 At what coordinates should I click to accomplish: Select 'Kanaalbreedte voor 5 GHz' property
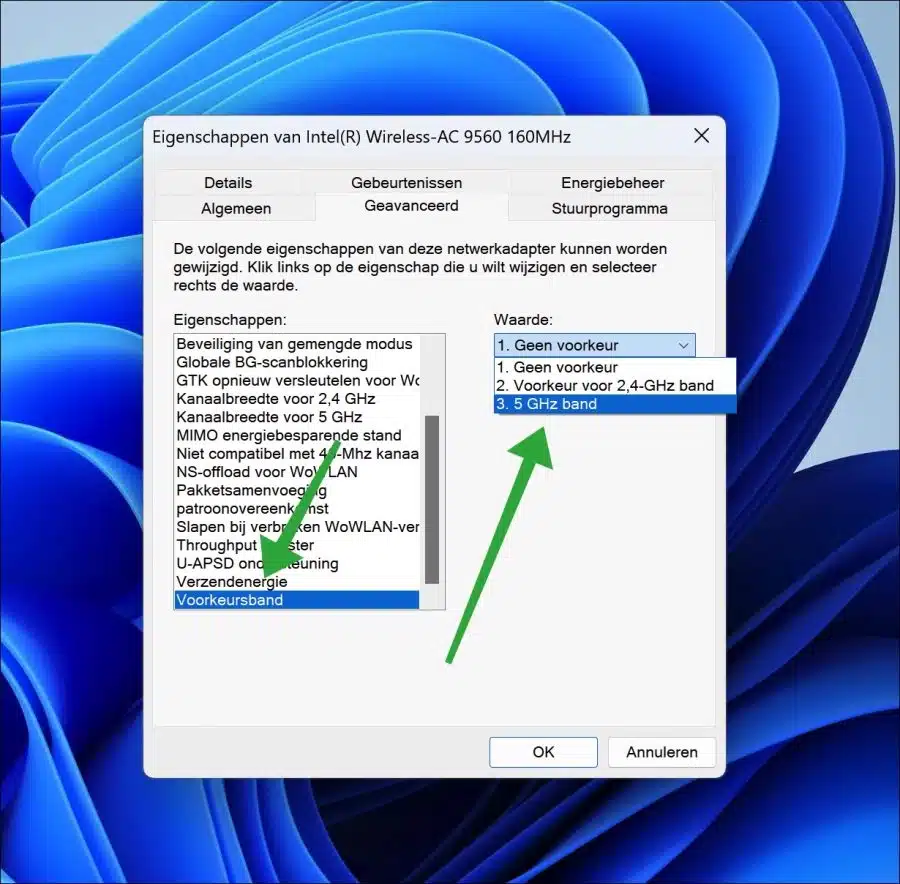point(297,417)
